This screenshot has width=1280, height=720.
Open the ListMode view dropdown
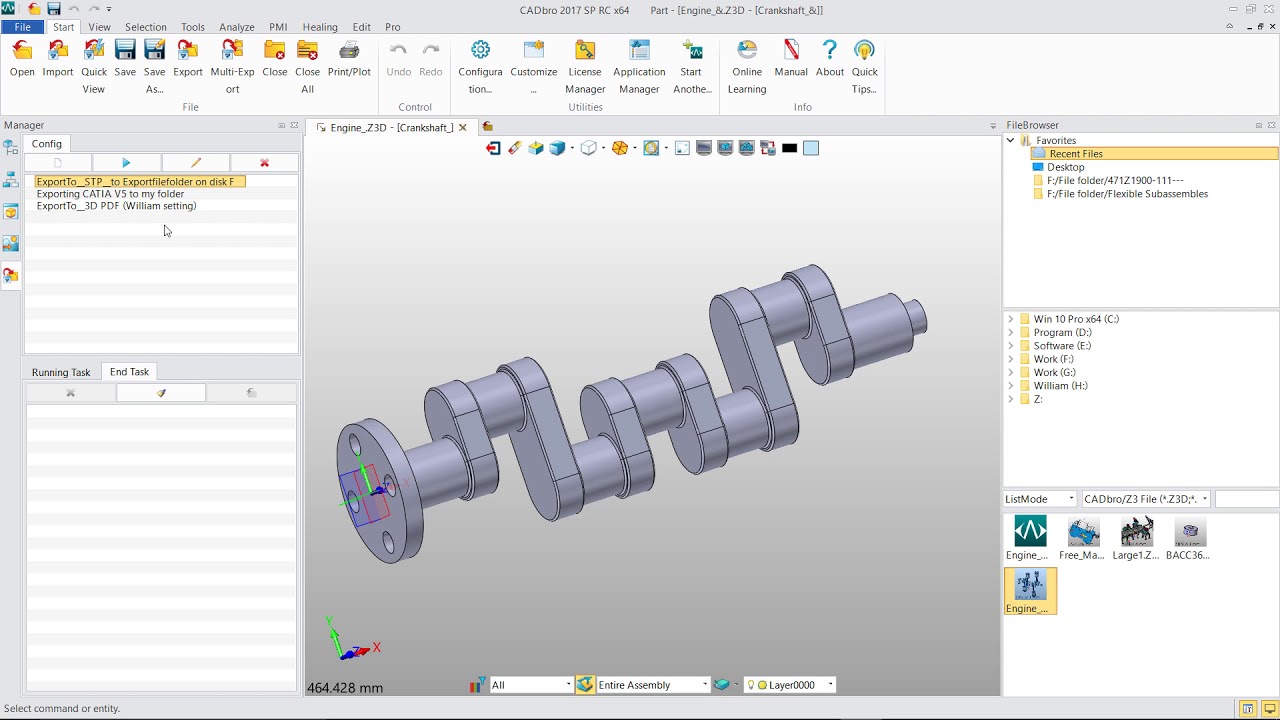[1071, 499]
